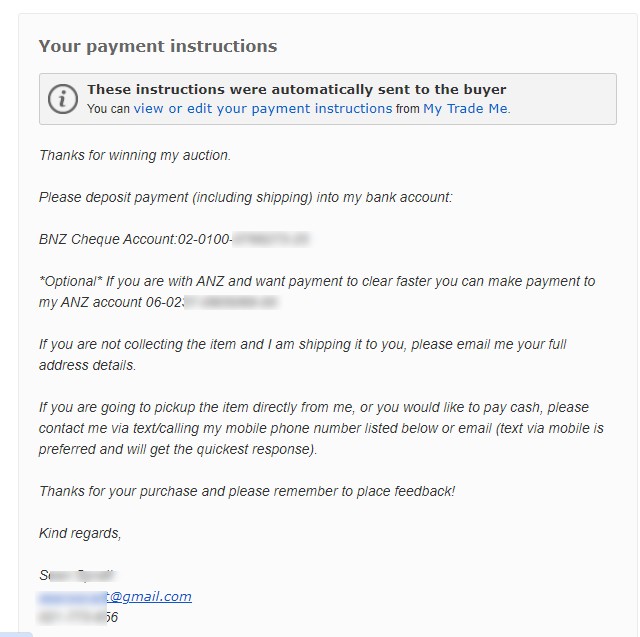The width and height of the screenshot is (640, 637).
Task: Click the BNZ Cheque Account label text
Action: point(108,239)
